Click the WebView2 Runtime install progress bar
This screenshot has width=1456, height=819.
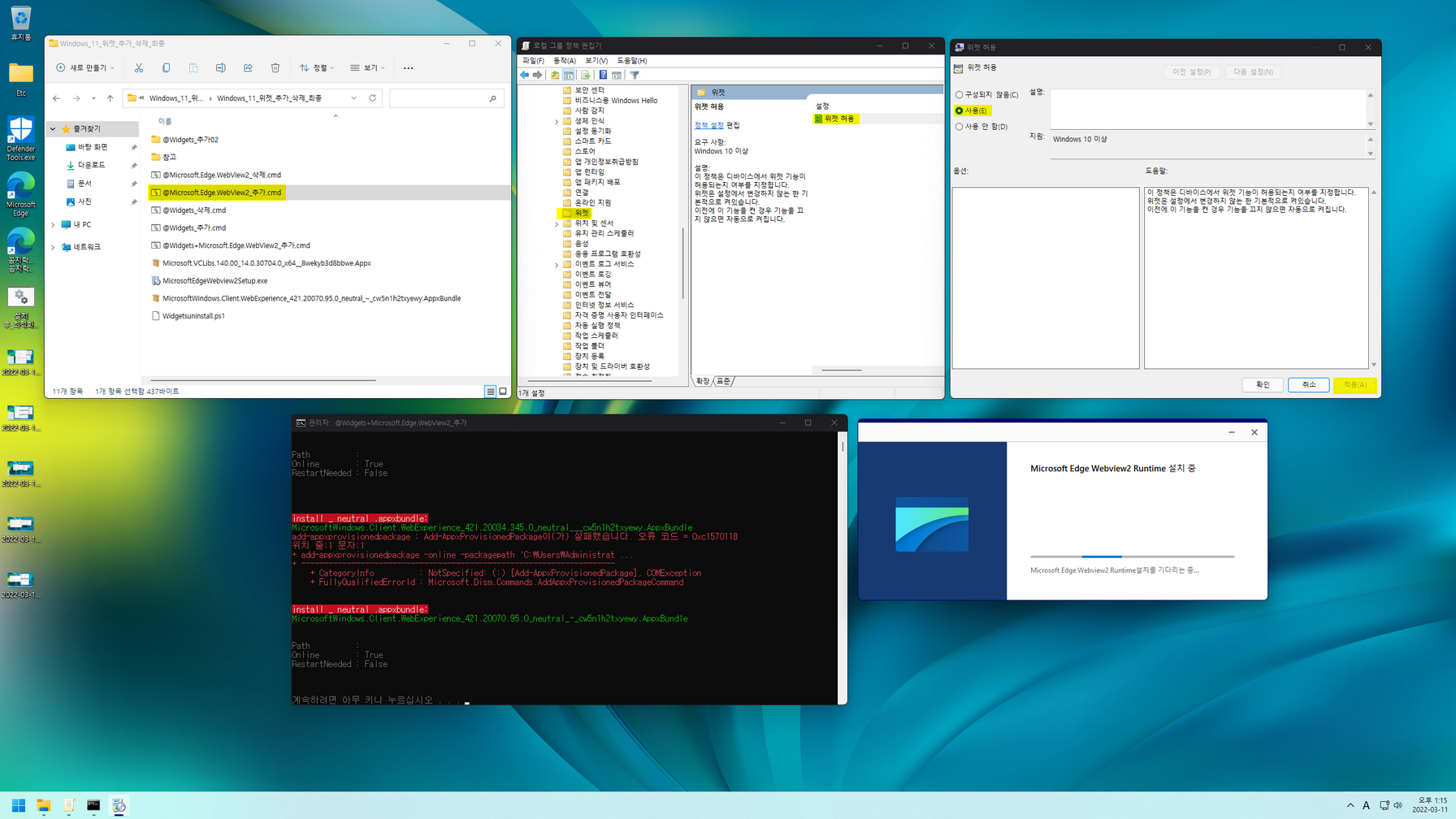(x=1132, y=557)
